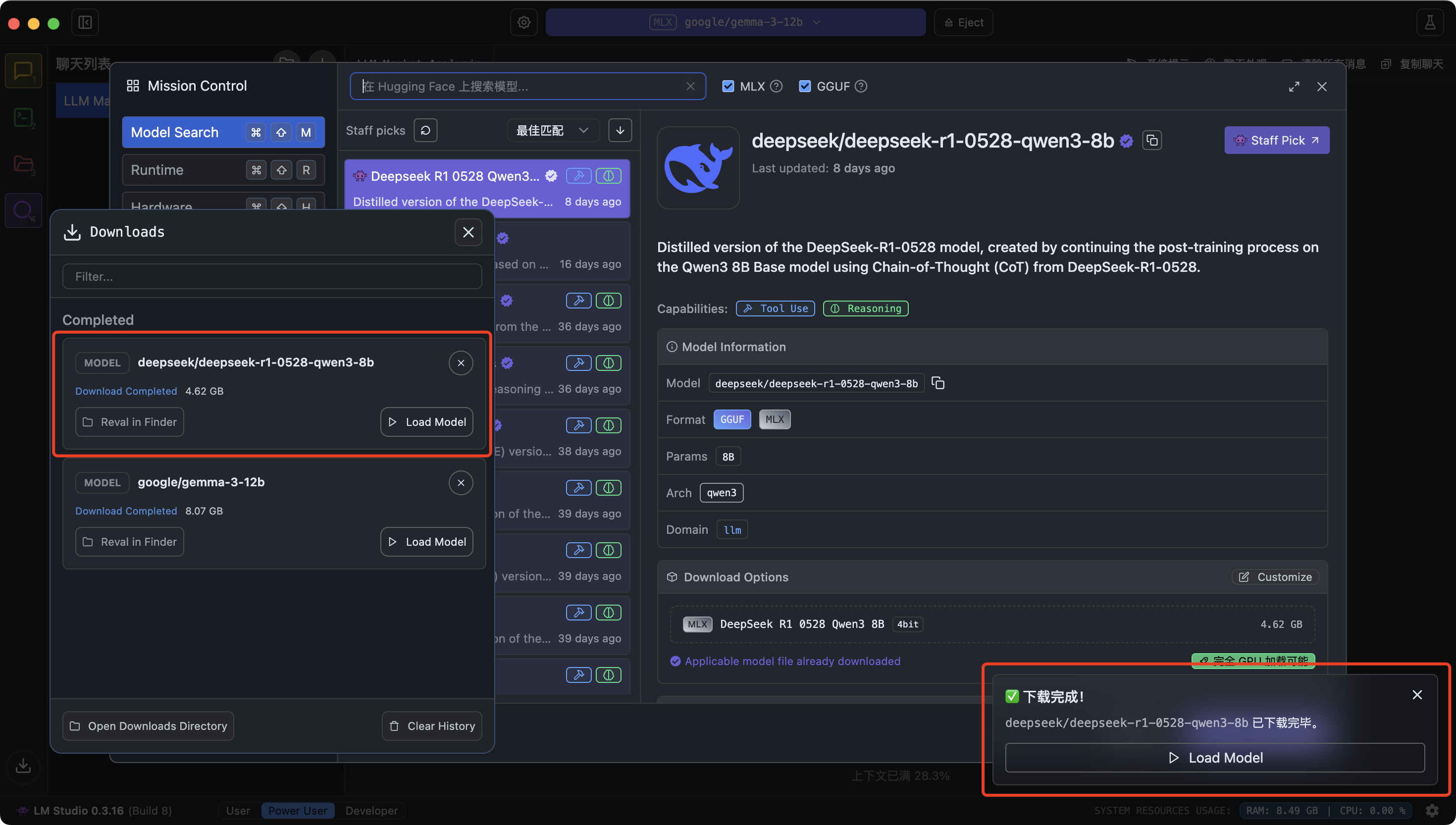The image size is (1456, 825).
Task: Open the 最佳匹配 sort dropdown
Action: tap(552, 130)
